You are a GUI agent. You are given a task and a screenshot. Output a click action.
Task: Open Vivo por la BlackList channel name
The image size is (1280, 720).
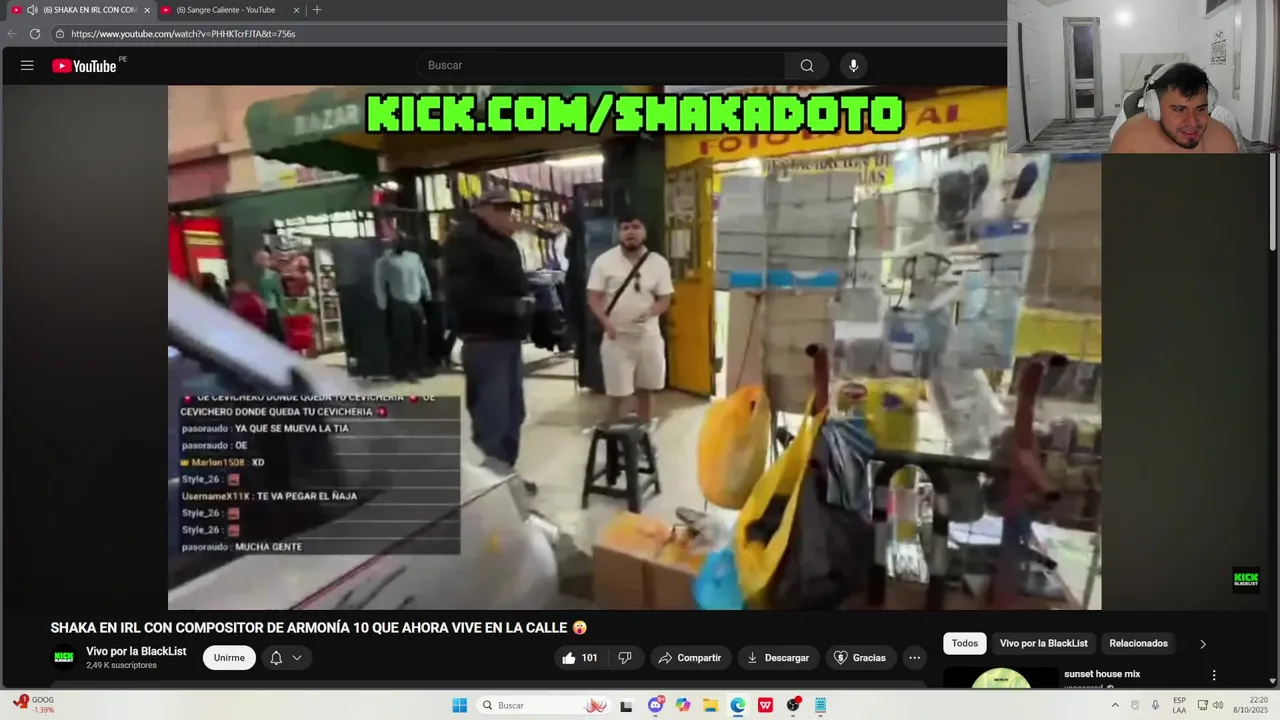[136, 651]
